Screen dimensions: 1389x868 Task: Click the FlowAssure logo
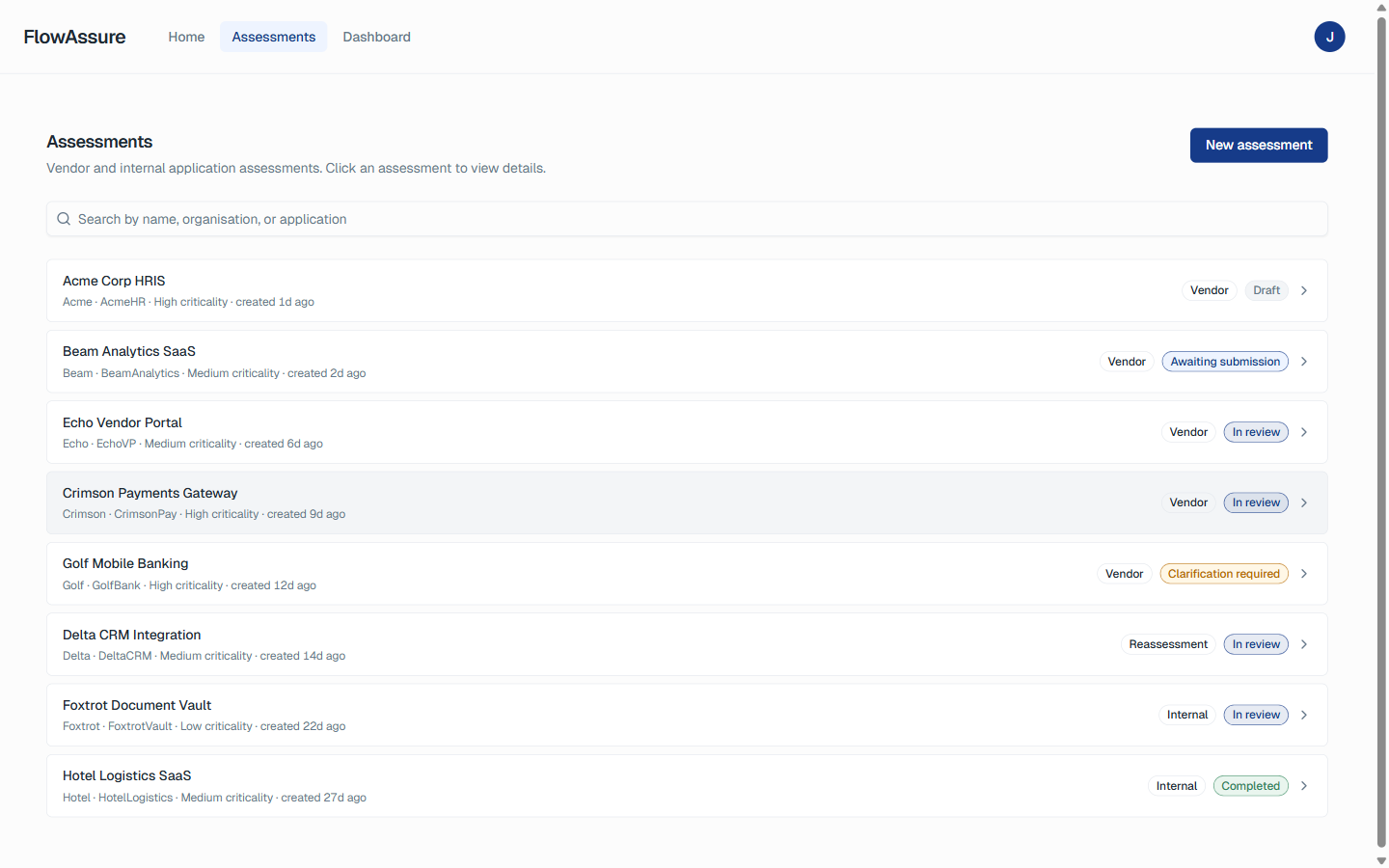coord(74,37)
